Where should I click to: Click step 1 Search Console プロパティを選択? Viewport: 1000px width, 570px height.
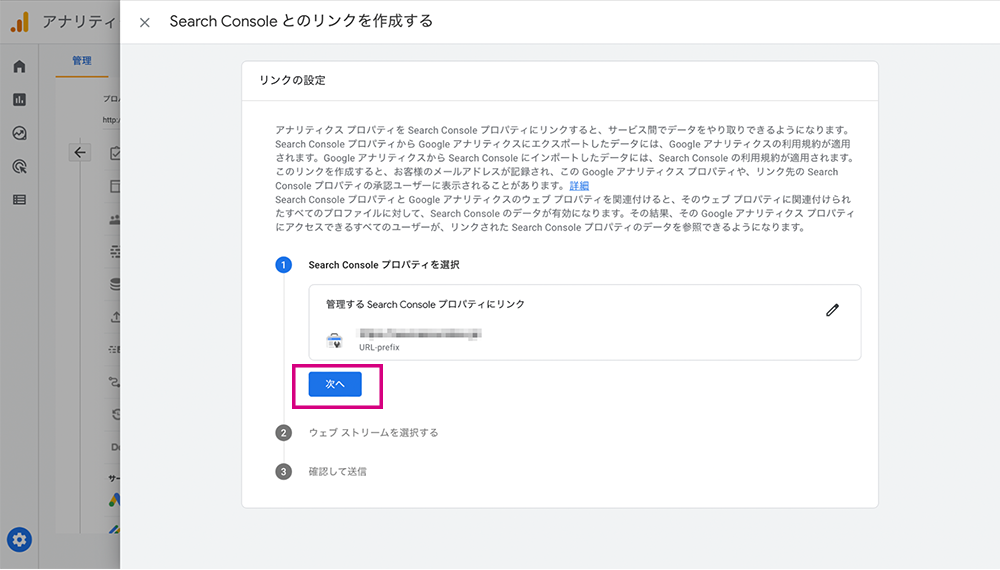coord(383,265)
